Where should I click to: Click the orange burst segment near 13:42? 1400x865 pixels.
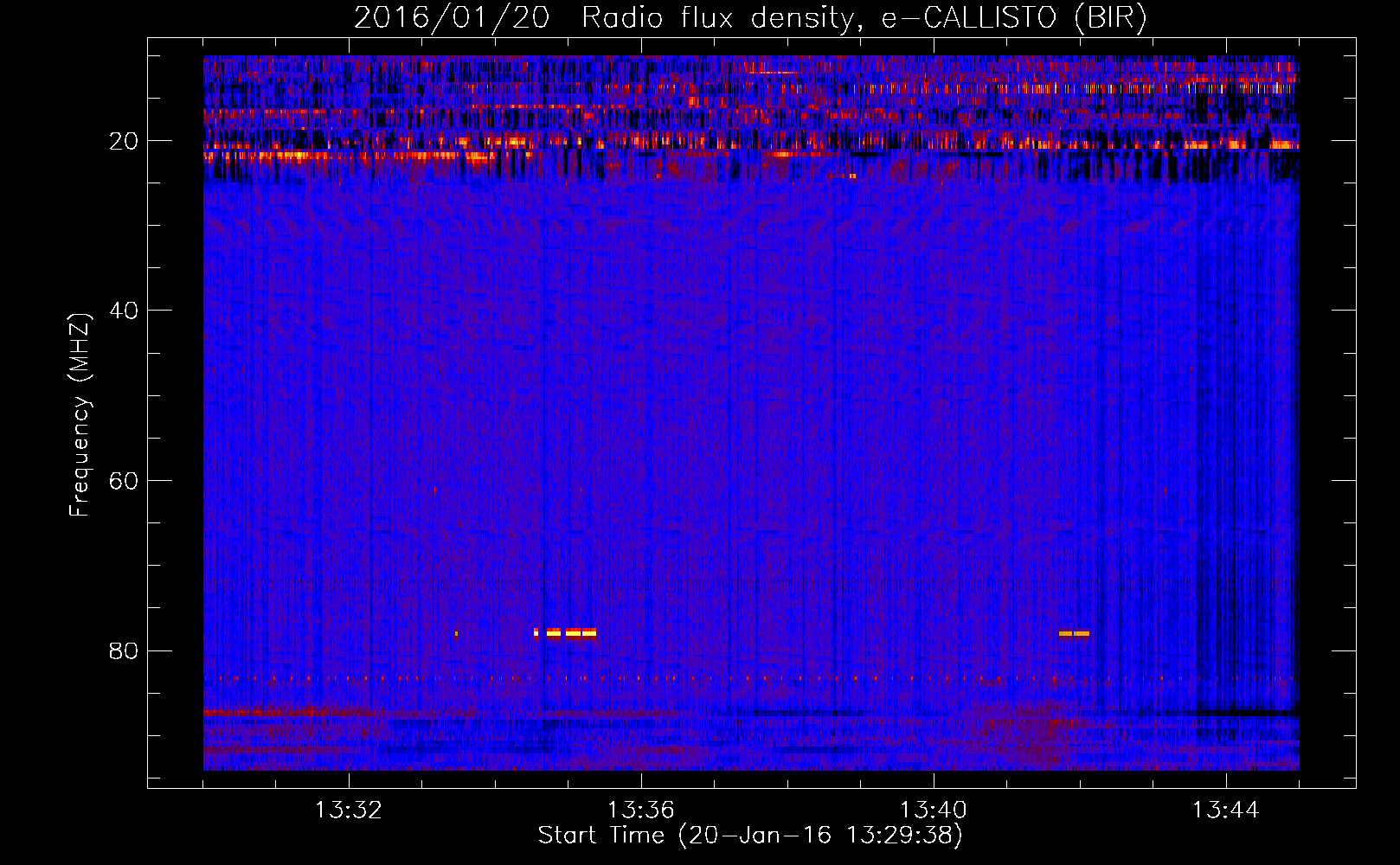(1074, 633)
